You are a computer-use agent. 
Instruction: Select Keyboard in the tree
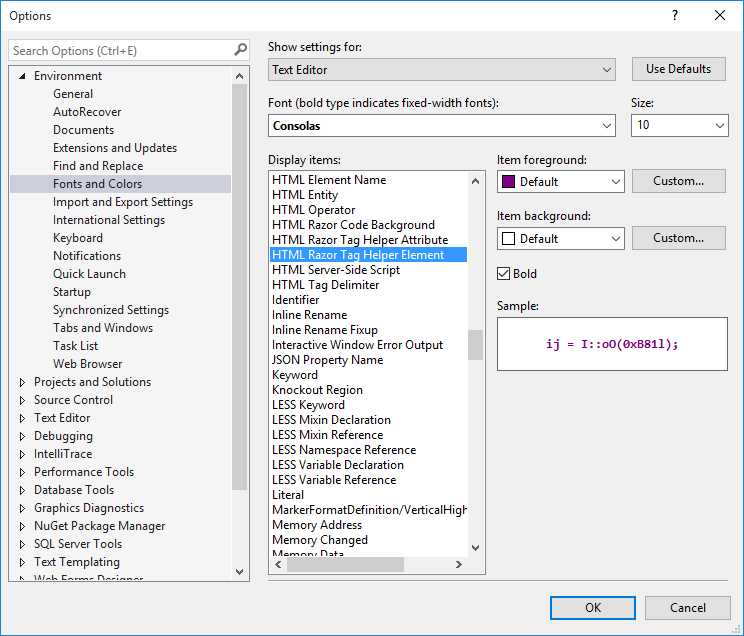tap(78, 238)
